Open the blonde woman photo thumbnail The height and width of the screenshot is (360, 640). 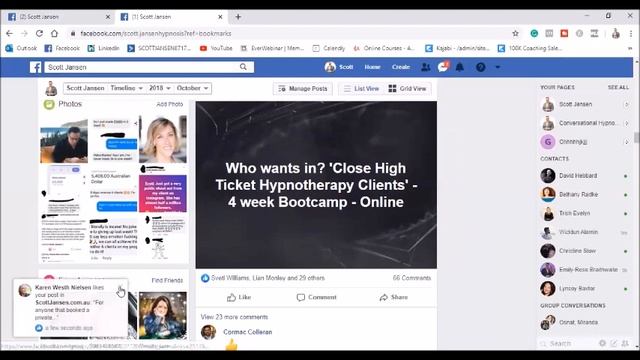click(x=163, y=139)
